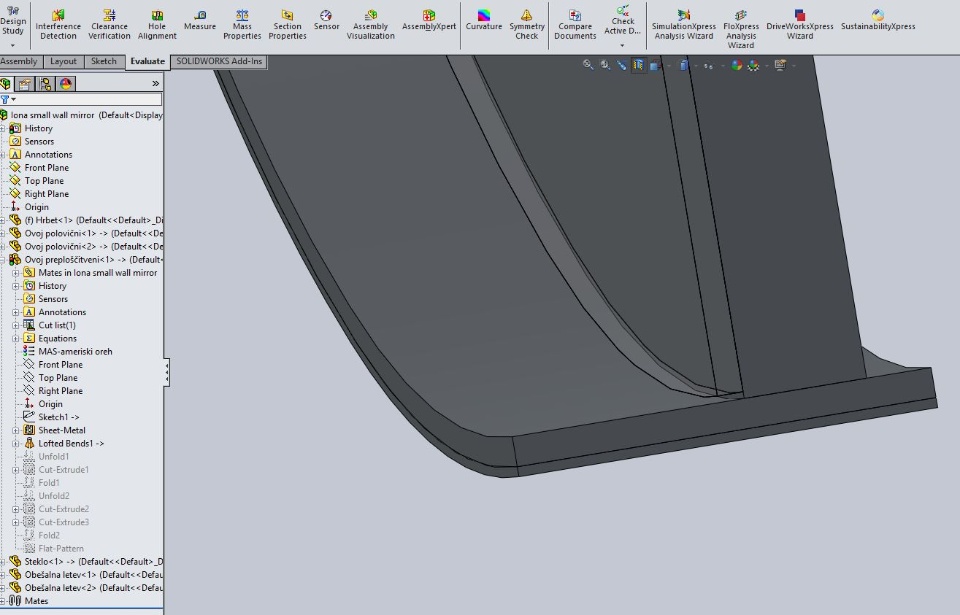Launch SimulationXpress Analysis Wizard
This screenshot has height=615, width=960.
(x=684, y=25)
